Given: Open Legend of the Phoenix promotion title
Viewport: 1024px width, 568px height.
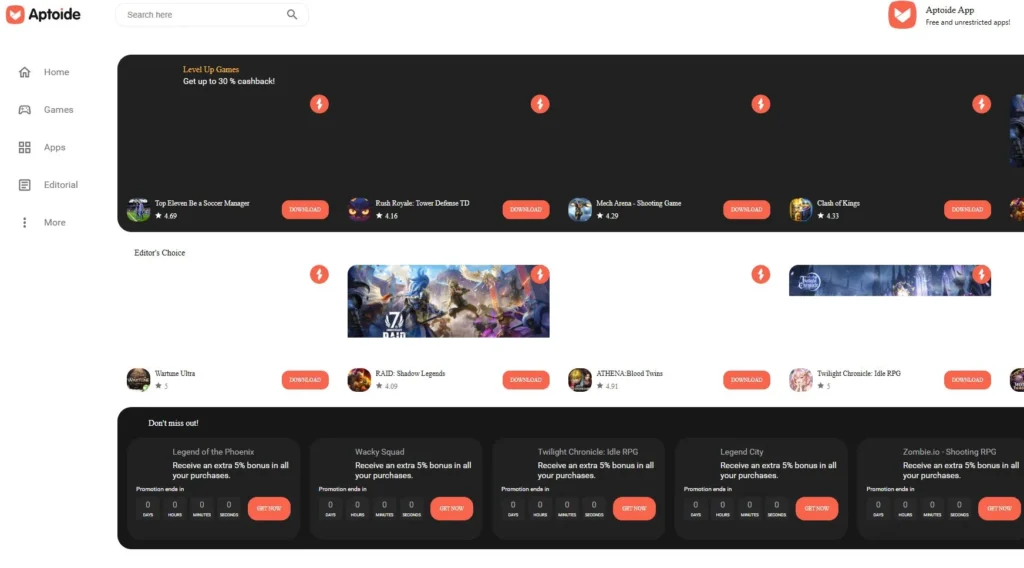Looking at the screenshot, I should click(213, 452).
